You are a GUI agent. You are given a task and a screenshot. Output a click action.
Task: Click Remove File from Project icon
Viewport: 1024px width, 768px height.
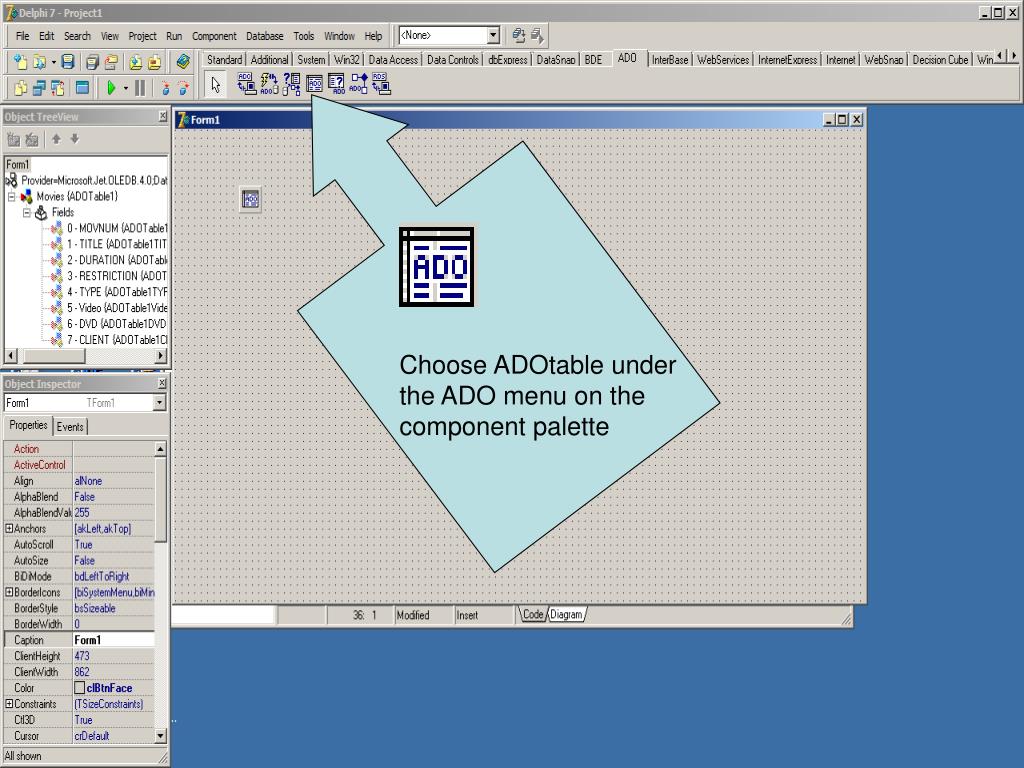coord(154,62)
